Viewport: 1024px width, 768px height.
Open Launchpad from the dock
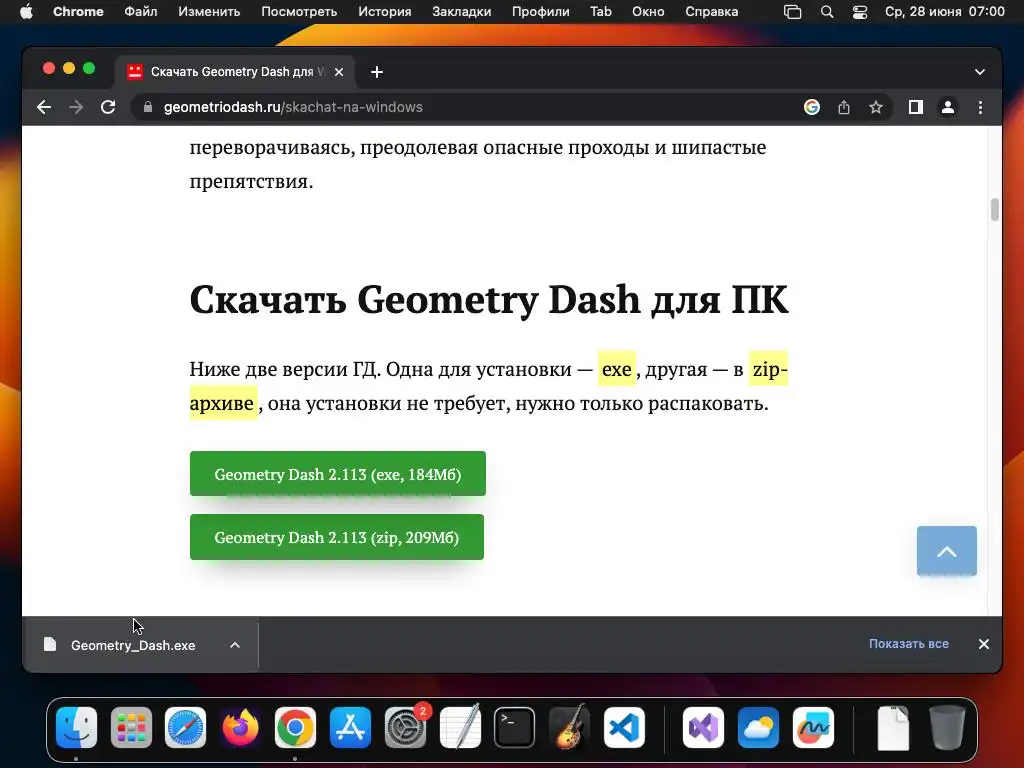[x=131, y=727]
